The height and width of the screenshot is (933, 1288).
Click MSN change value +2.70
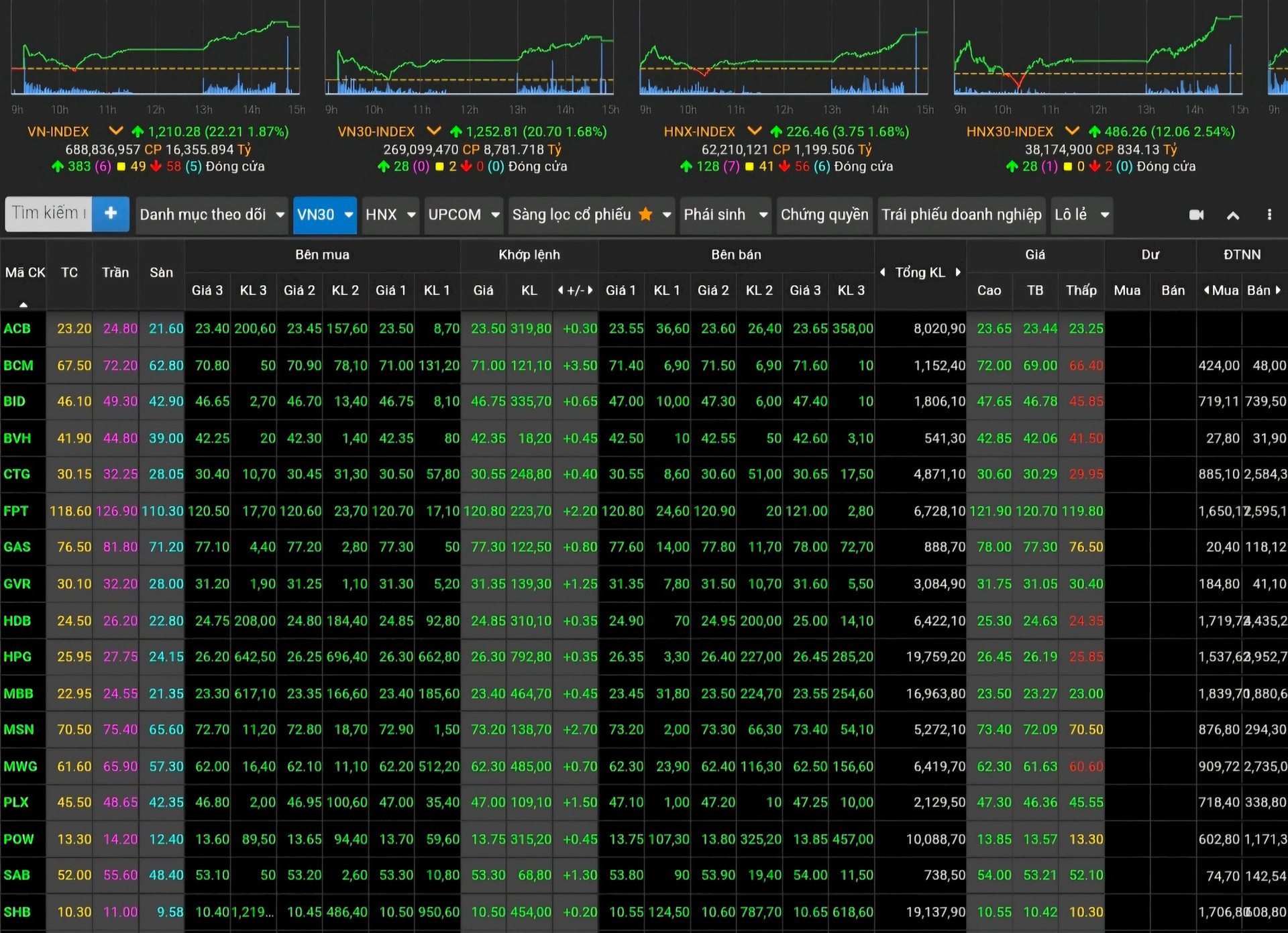pyautogui.click(x=580, y=729)
